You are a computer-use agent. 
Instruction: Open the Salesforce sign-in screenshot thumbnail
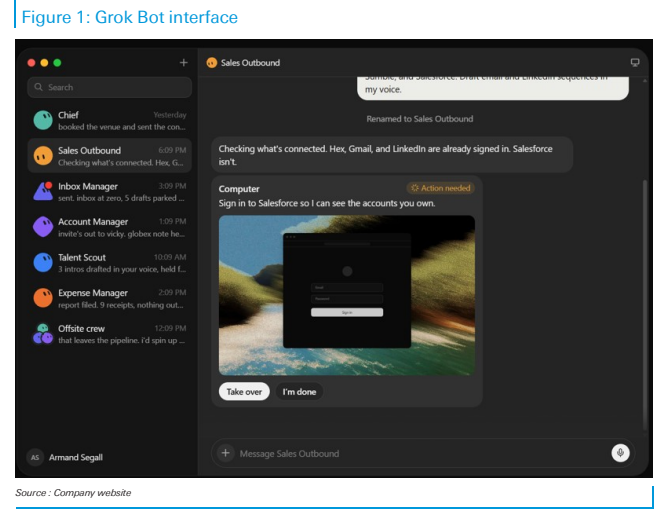pyautogui.click(x=347, y=295)
